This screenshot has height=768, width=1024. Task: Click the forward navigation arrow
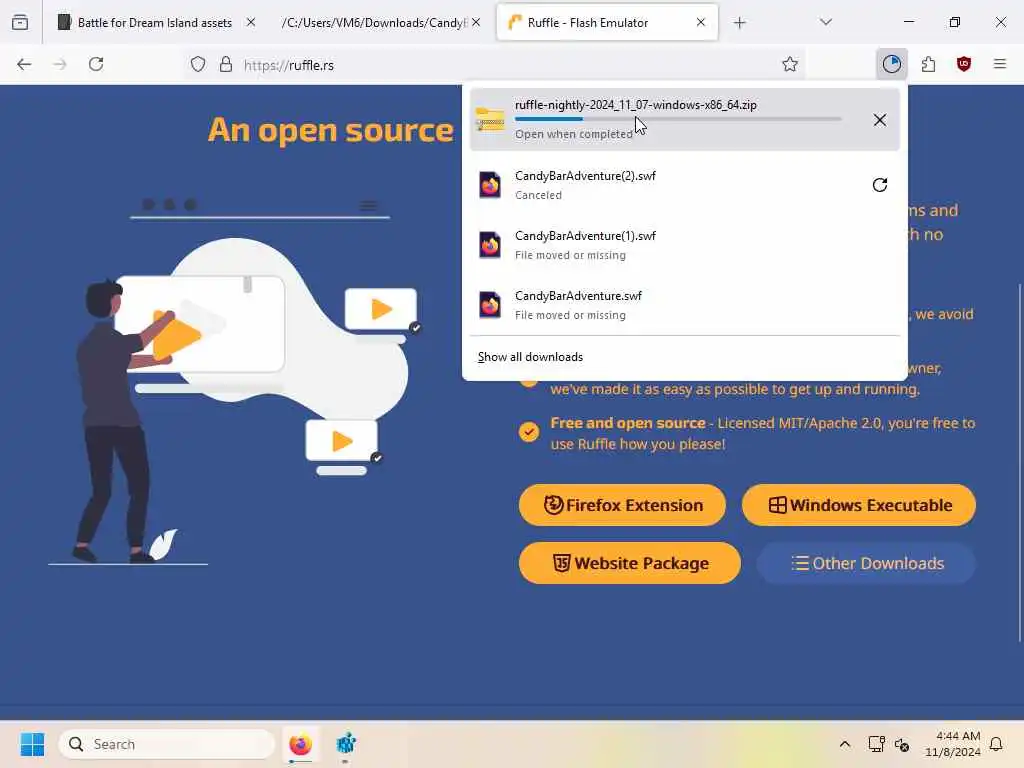click(60, 64)
